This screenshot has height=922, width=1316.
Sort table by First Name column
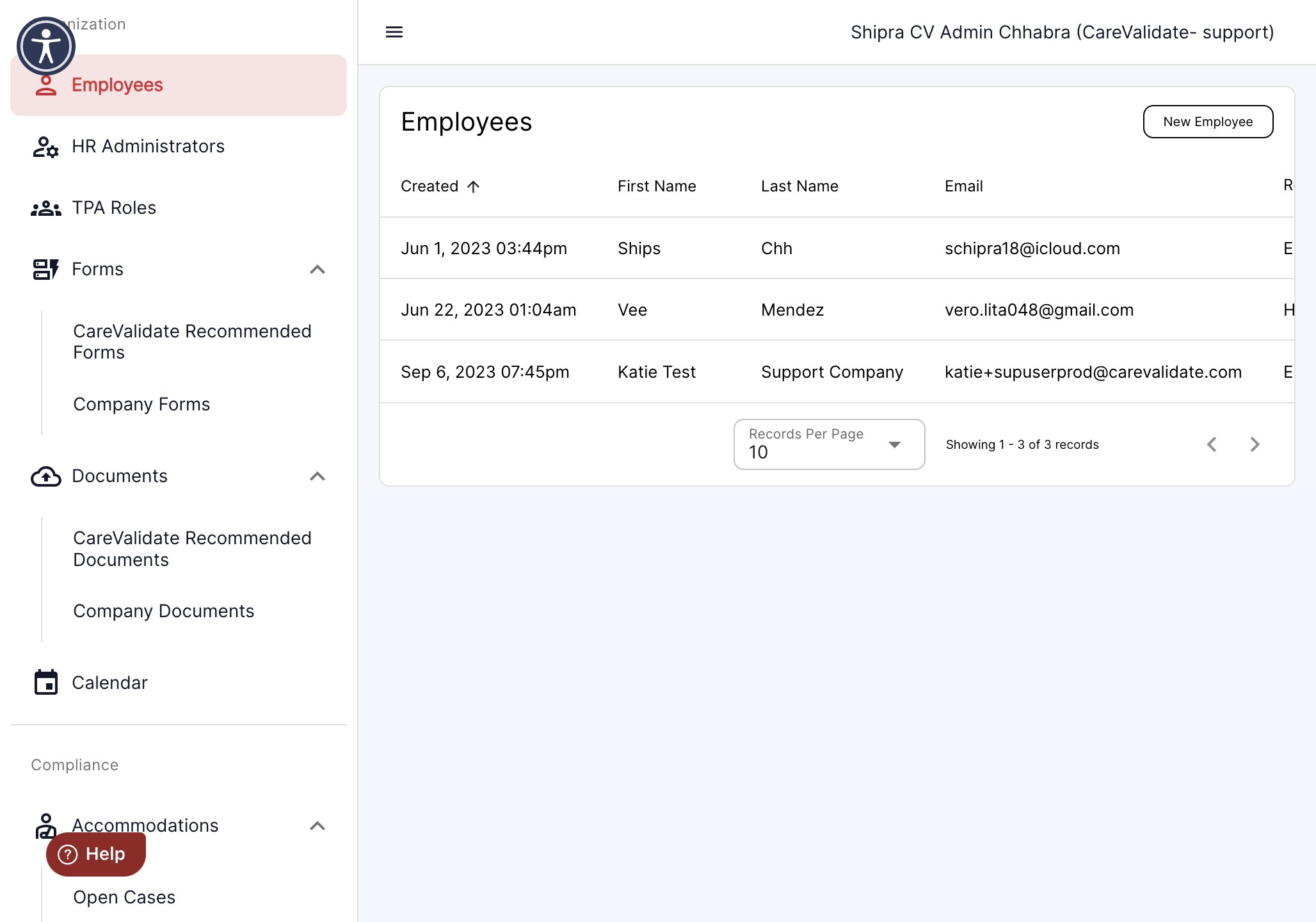(x=657, y=186)
